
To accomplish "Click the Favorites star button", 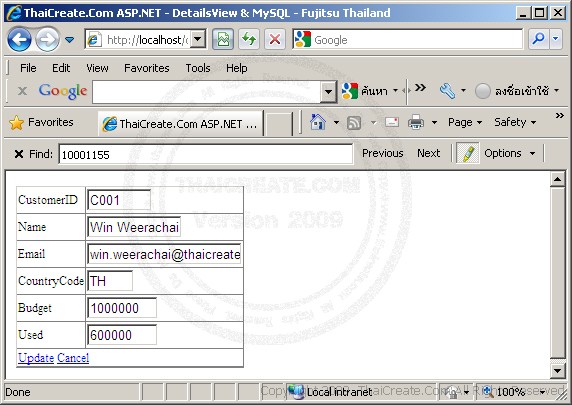I will point(41,123).
